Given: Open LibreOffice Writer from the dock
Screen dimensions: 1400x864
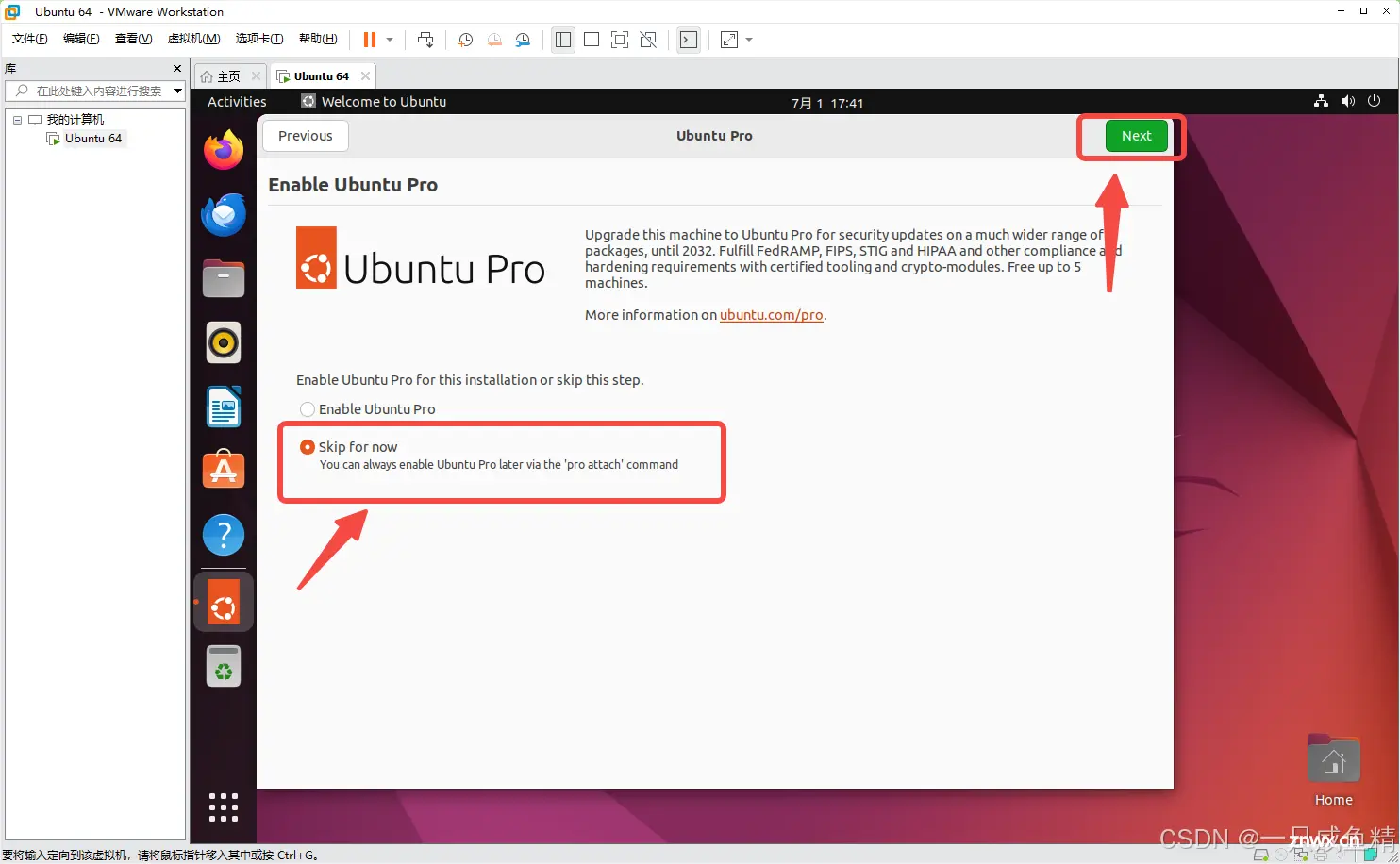Looking at the screenshot, I should pyautogui.click(x=224, y=407).
